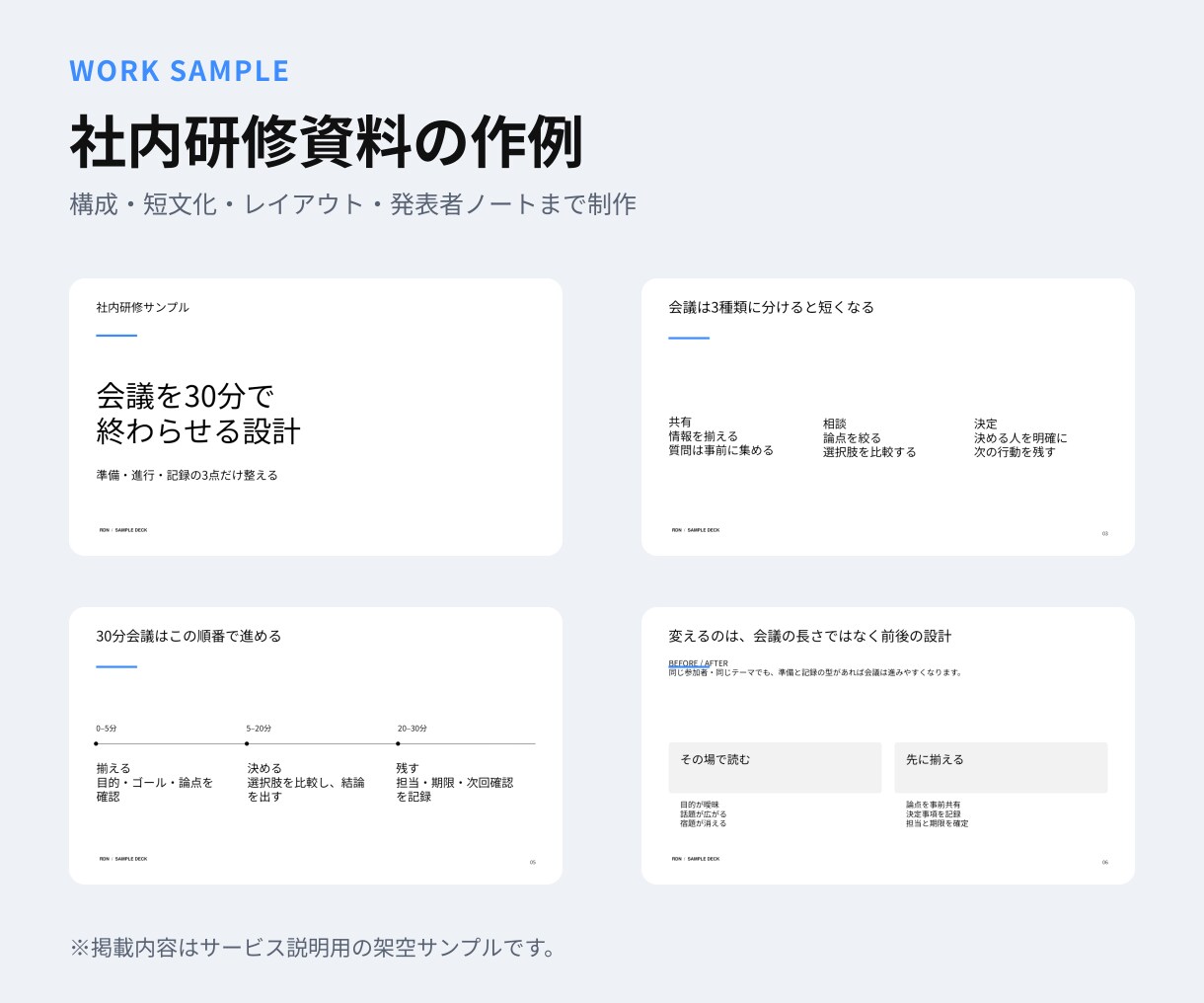
Task: Select the text 目的・ゴール・論点を確認
Action: [154, 790]
